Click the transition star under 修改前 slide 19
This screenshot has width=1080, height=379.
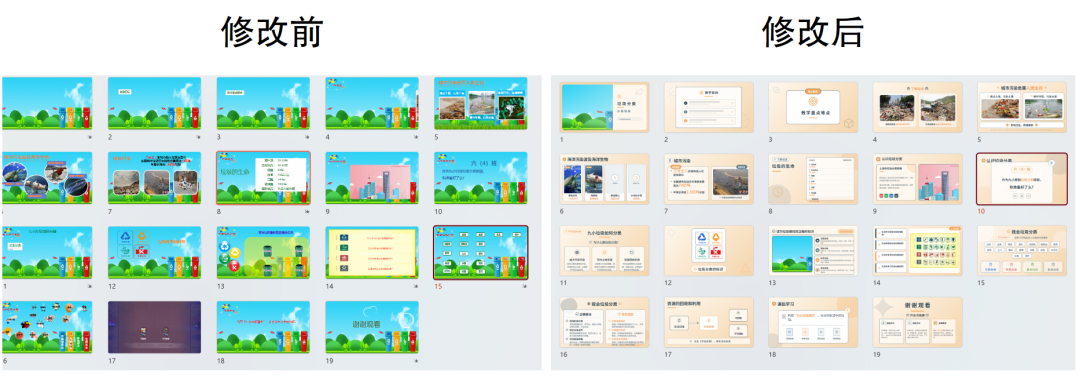pos(415,361)
